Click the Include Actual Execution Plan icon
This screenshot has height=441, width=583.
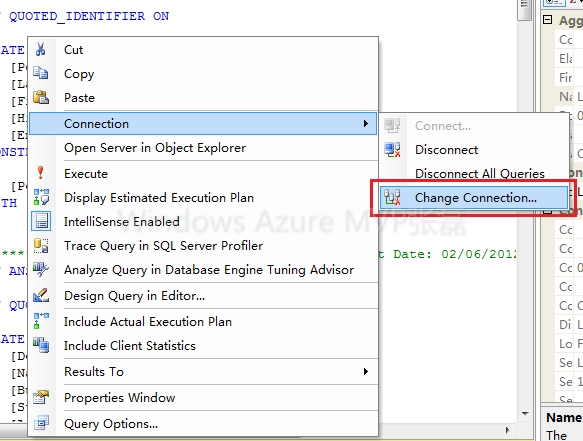[41, 321]
